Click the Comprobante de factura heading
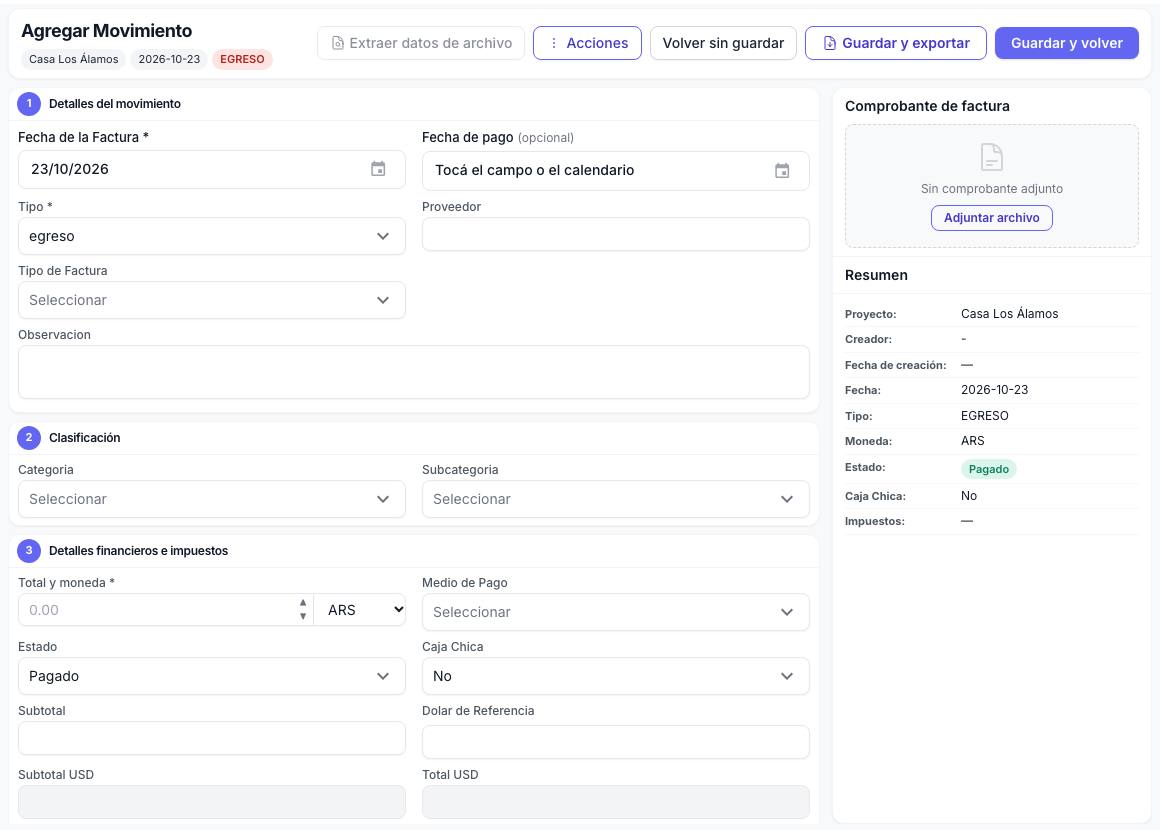 click(927, 106)
